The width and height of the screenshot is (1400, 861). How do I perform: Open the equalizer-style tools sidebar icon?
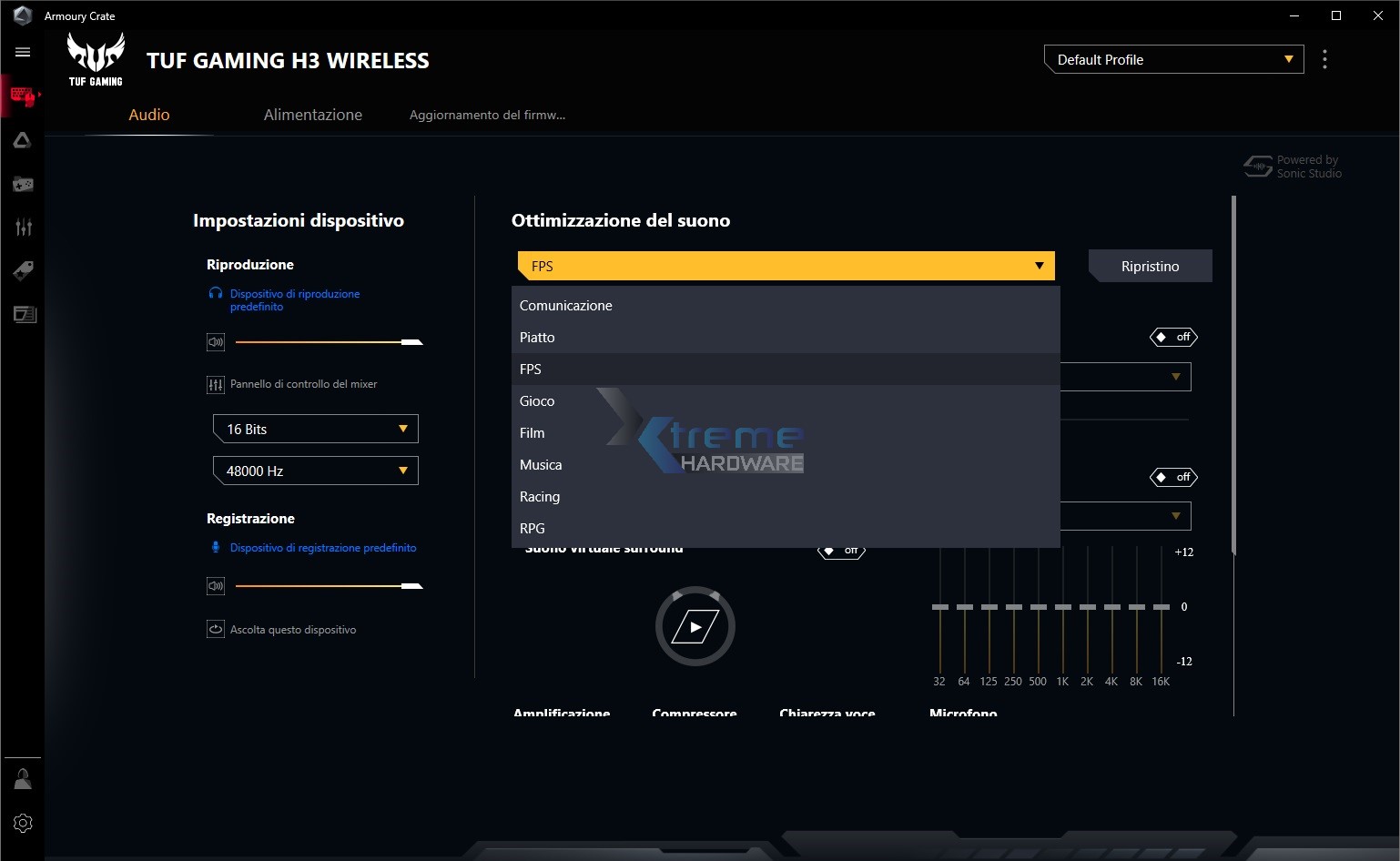[x=23, y=228]
